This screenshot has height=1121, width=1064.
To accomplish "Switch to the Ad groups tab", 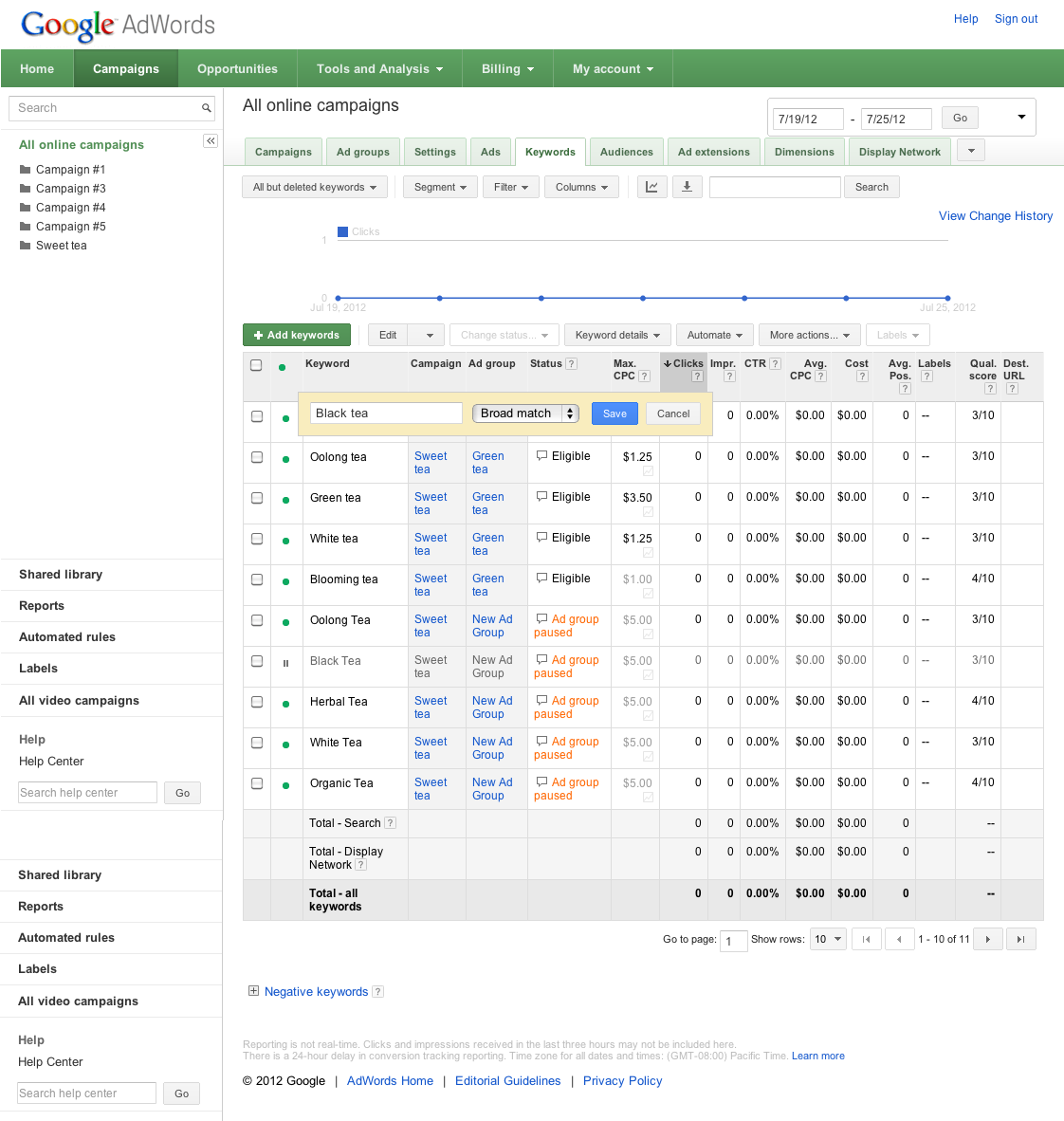I will 363,152.
